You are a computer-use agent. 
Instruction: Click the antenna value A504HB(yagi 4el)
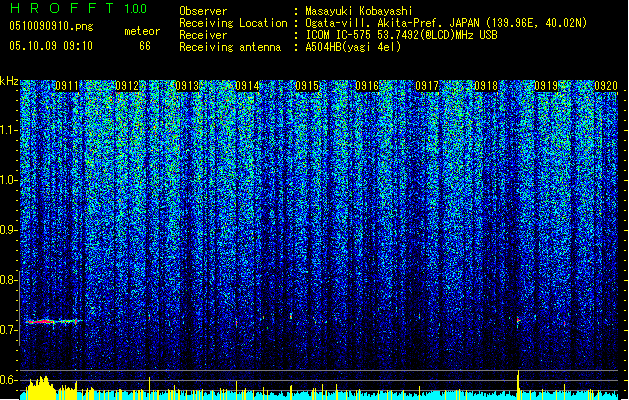pos(353,47)
